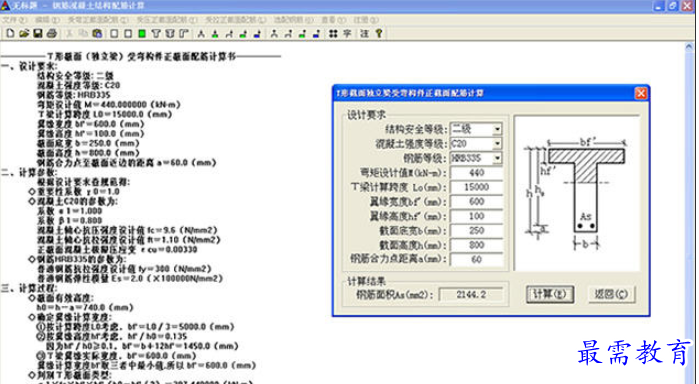Click the 计算 button in the dialog

tap(549, 294)
